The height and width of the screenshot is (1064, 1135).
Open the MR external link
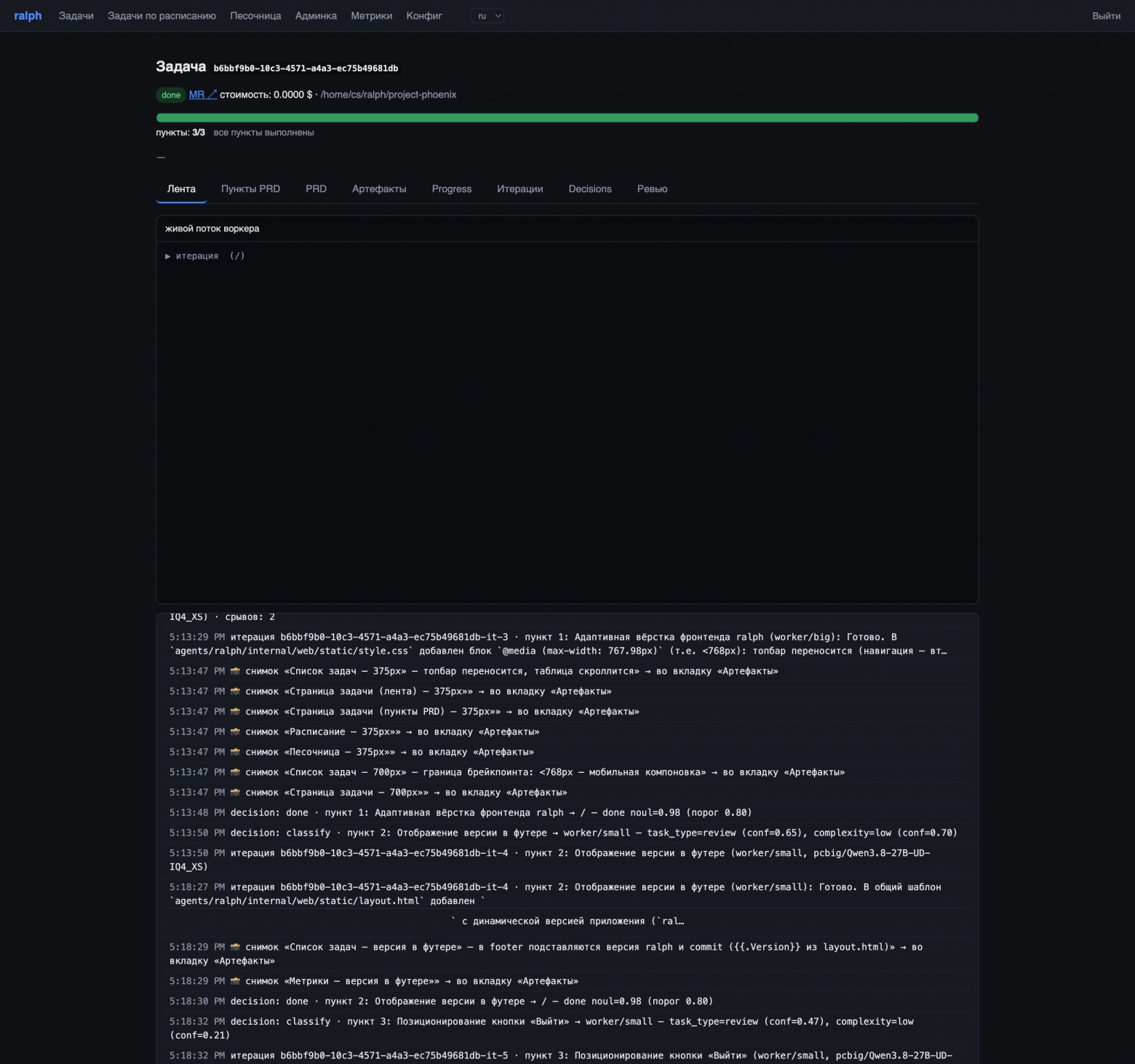(203, 95)
